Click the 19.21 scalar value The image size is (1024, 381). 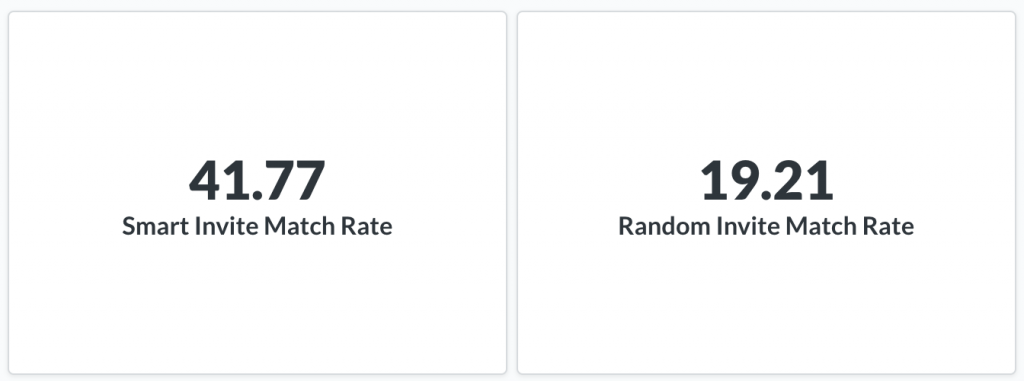point(767,180)
